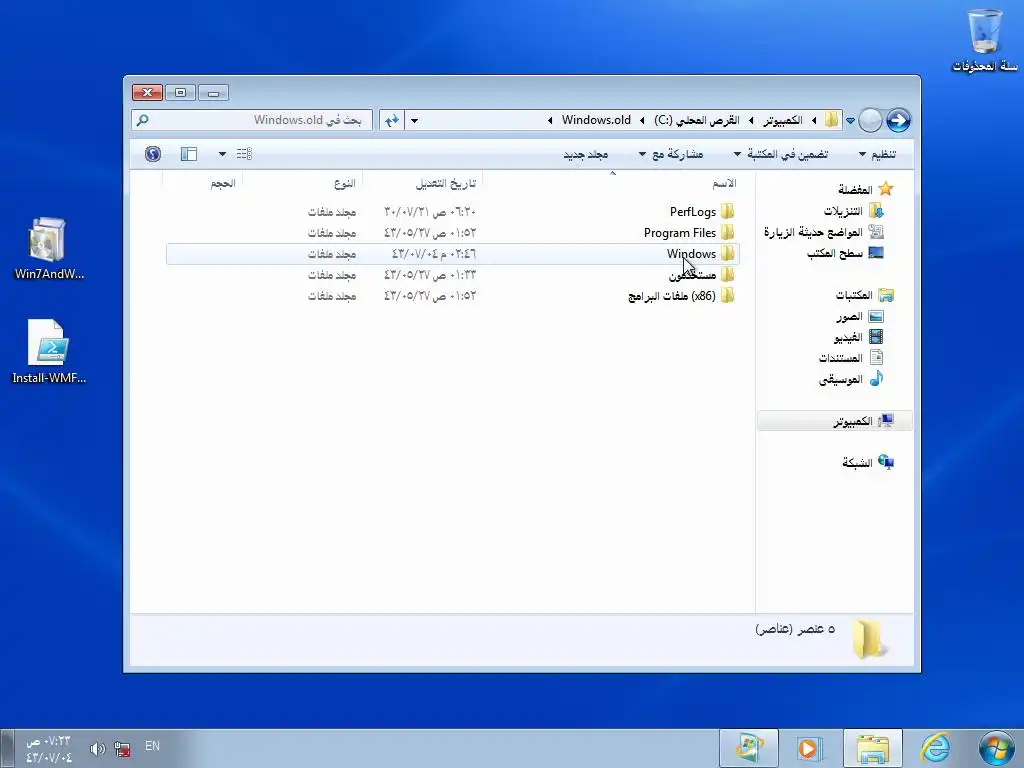This screenshot has height=768, width=1024.
Task: Select the مستخدمون folder icon
Action: (728, 275)
